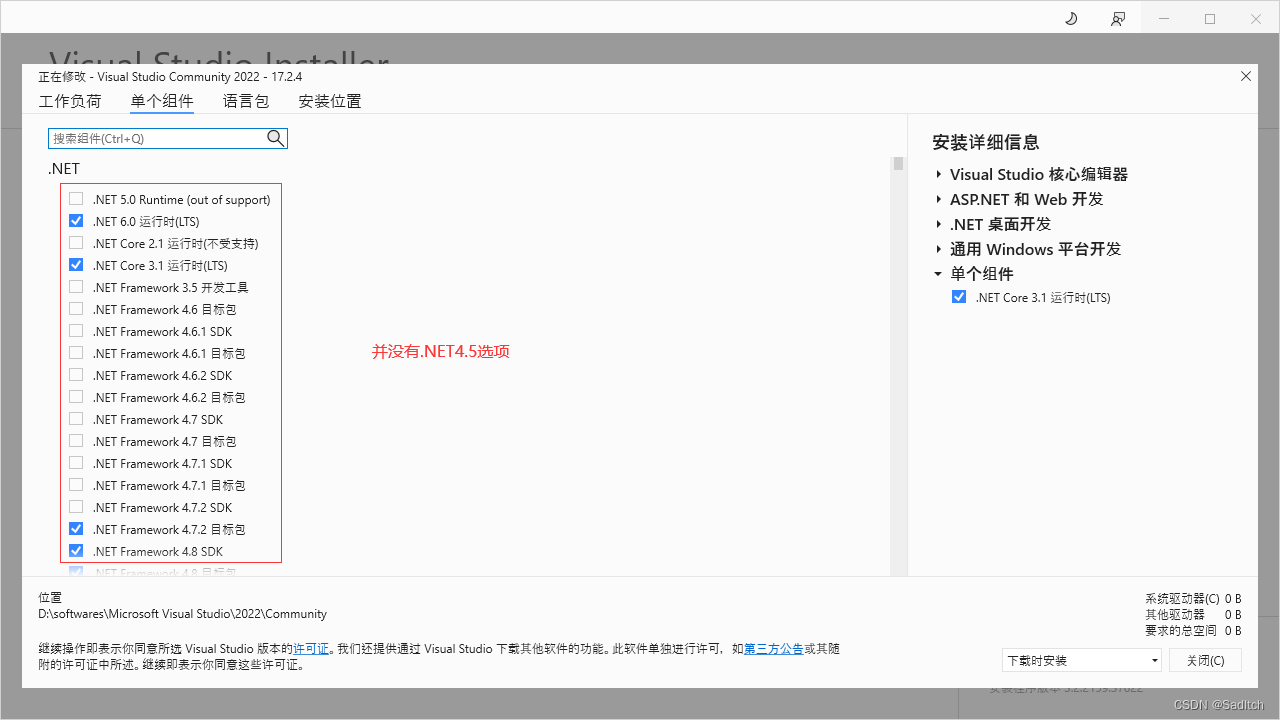Click the 关闭(C) button
Image resolution: width=1280 pixels, height=720 pixels.
pos(1205,660)
